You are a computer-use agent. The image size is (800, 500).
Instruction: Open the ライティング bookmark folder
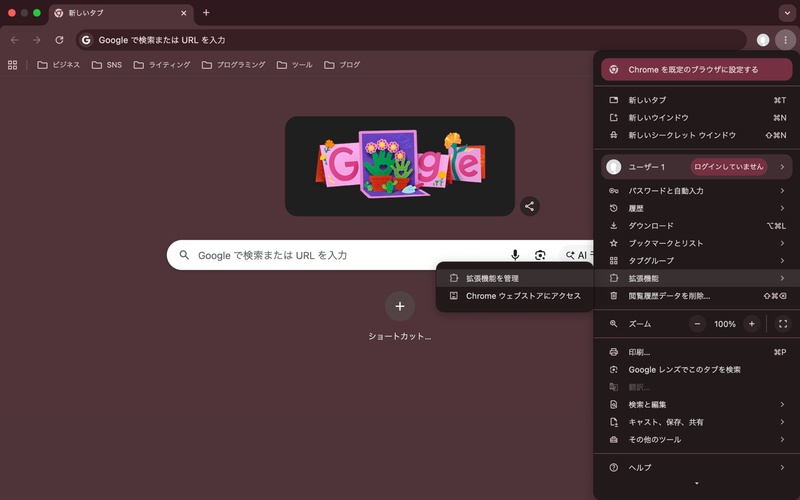point(162,65)
